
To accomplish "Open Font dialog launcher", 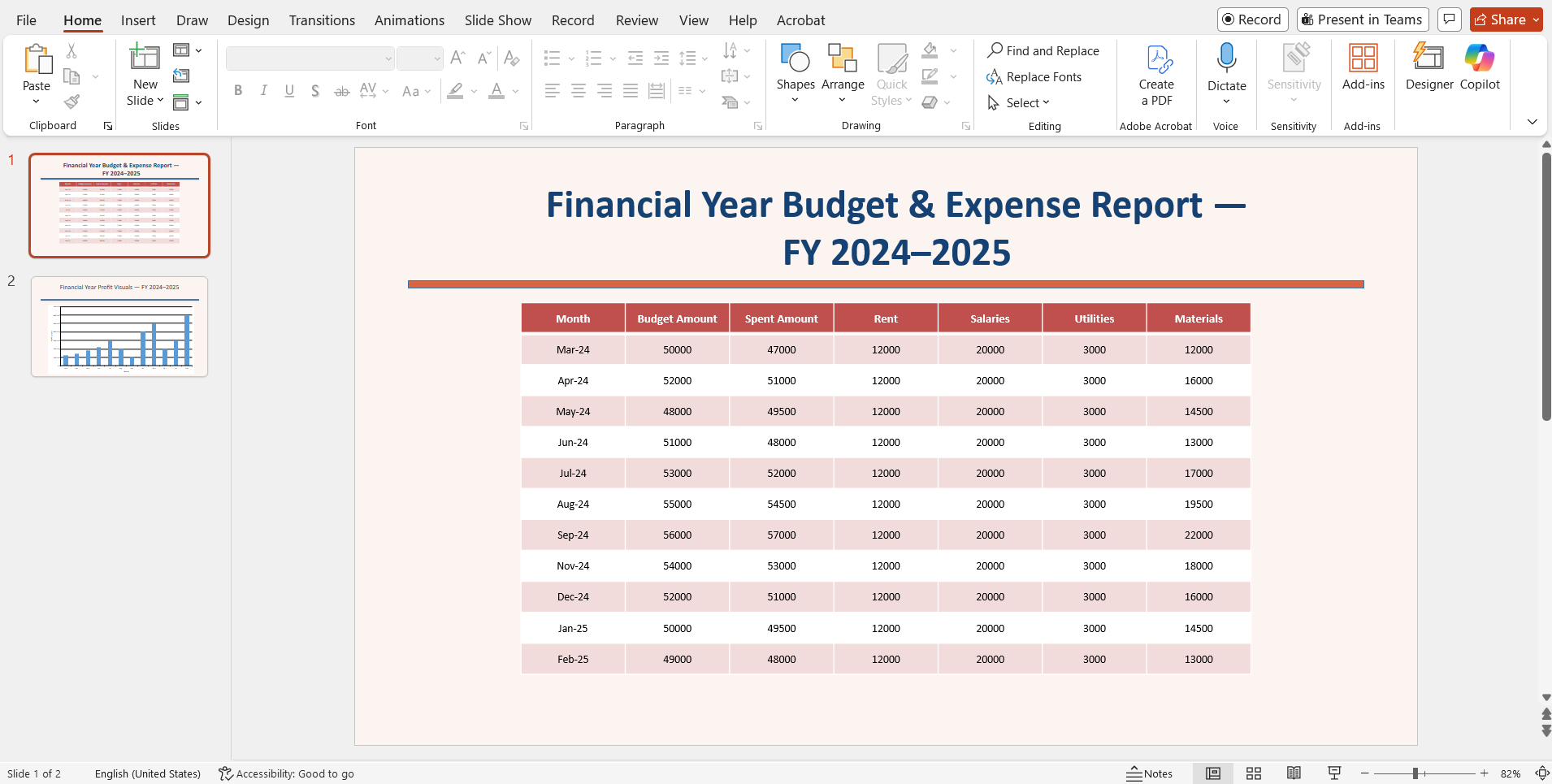I will pyautogui.click(x=524, y=126).
